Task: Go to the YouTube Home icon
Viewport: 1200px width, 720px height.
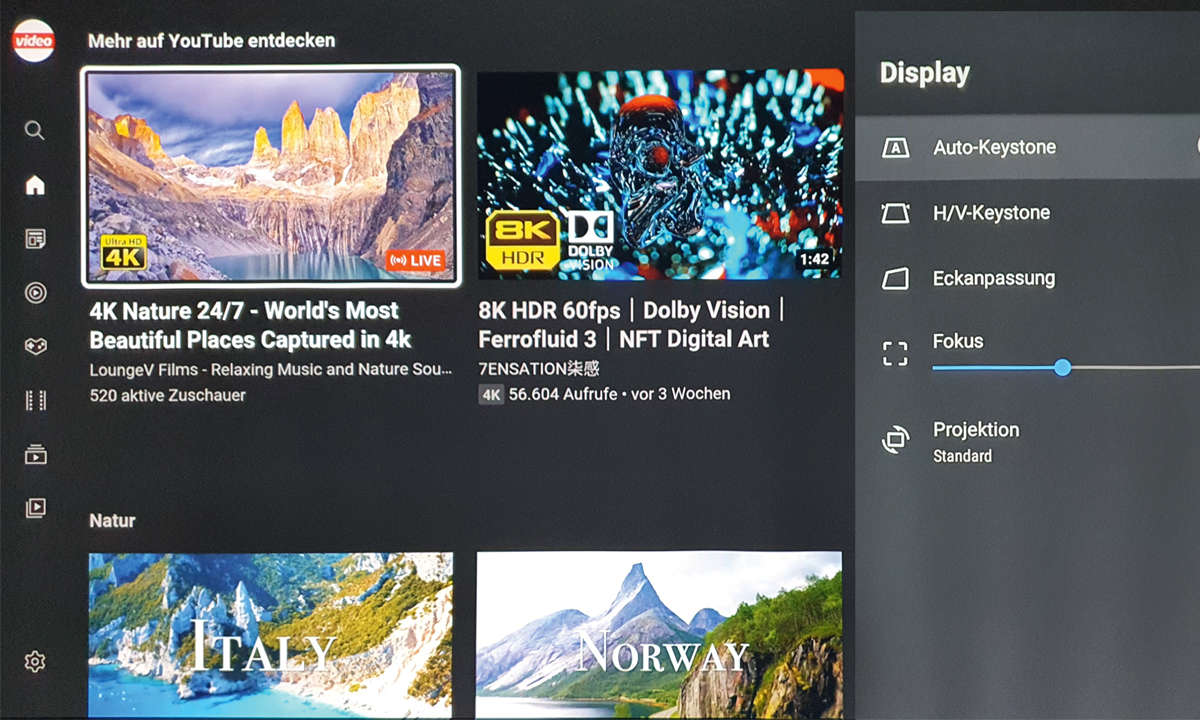Action: coord(35,185)
